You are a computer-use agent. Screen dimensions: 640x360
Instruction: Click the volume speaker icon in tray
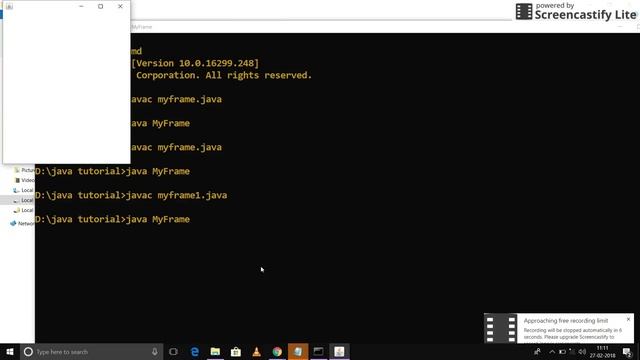(582, 351)
